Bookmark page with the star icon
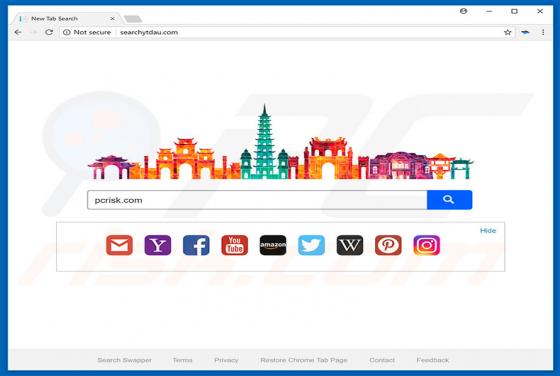Screen dimensions: 560x376 pyautogui.click(x=508, y=32)
